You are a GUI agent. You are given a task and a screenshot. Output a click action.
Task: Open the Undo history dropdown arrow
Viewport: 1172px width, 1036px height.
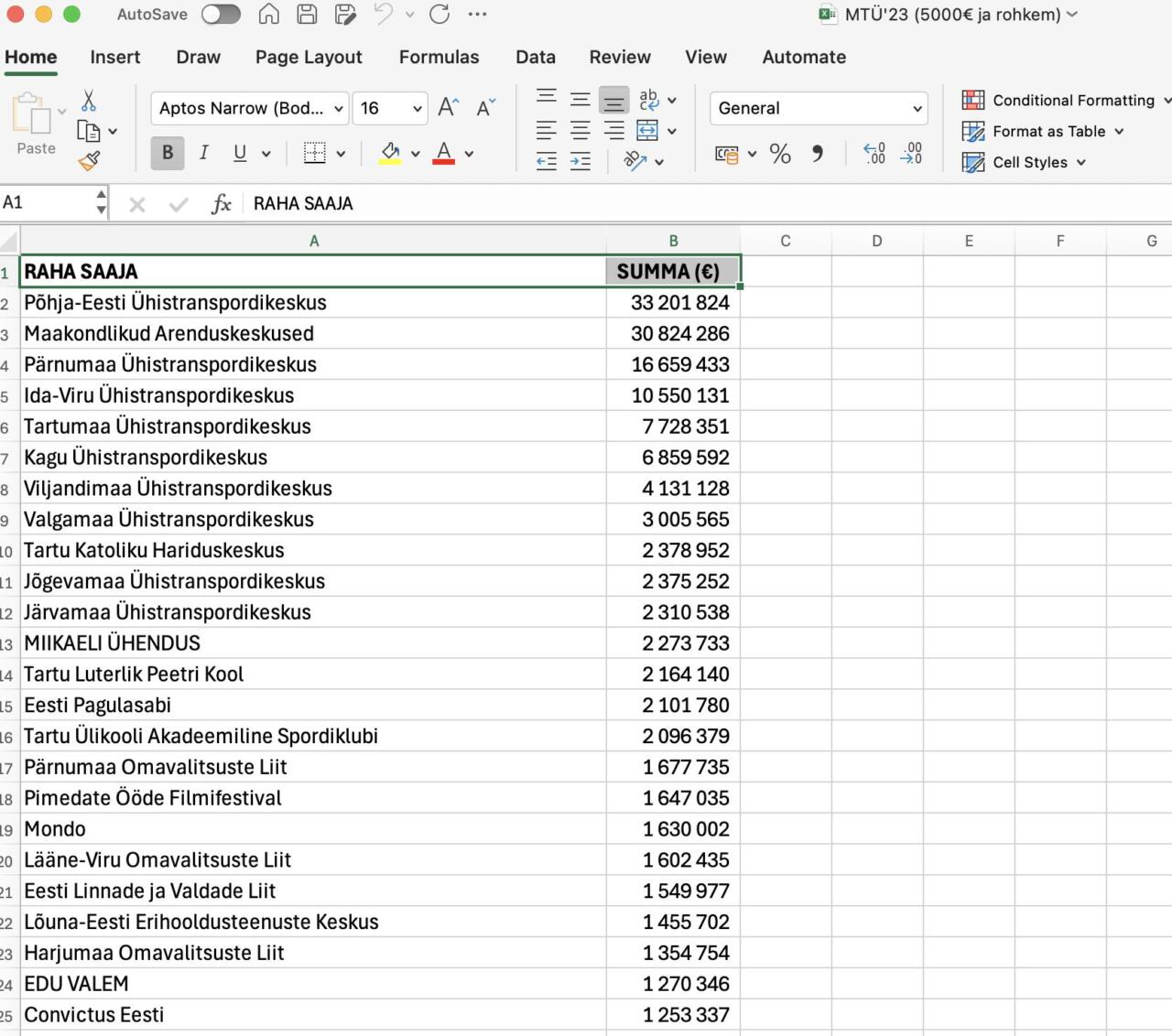tap(409, 15)
